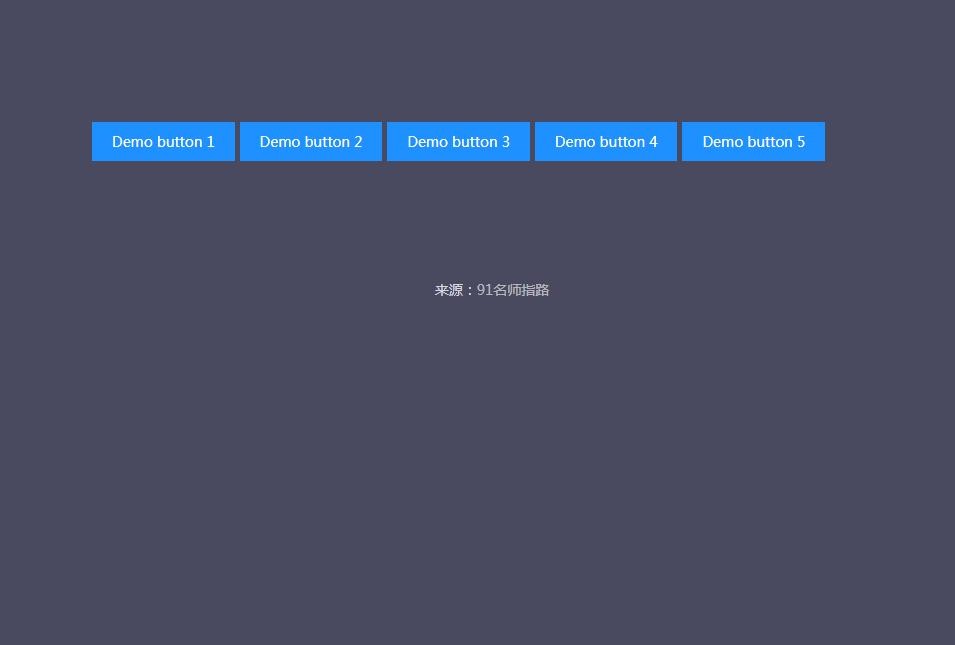
Task: Choose the second blue demo button
Action: pyautogui.click(x=311, y=141)
